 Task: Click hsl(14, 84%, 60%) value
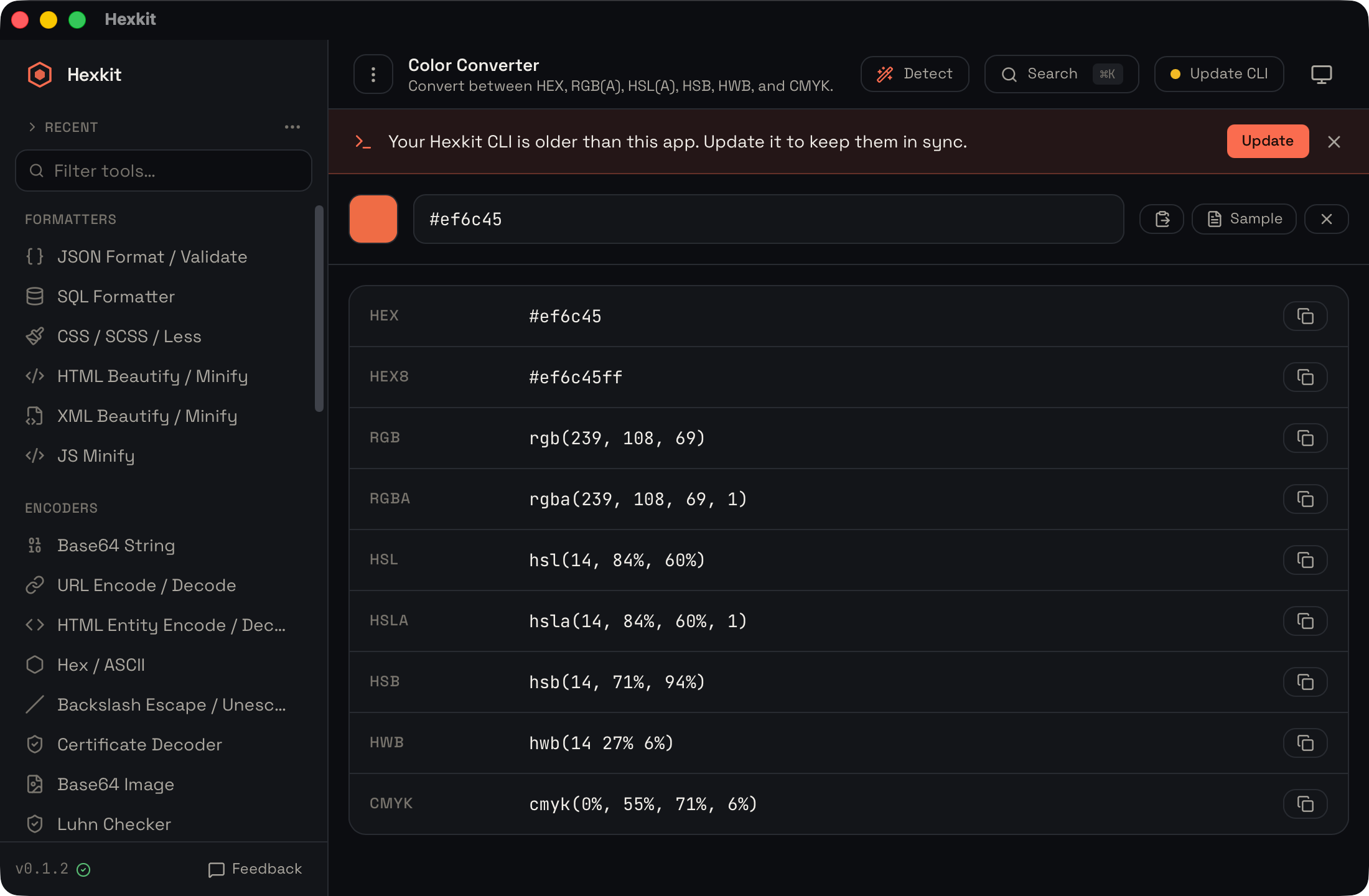617,560
